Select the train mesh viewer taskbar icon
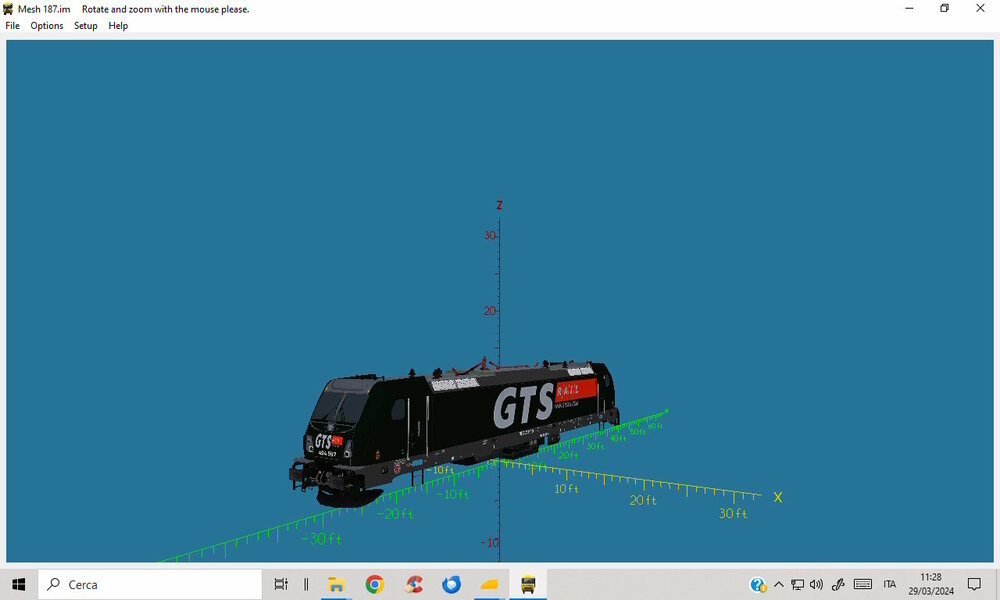Image resolution: width=1000 pixels, height=600 pixels. [x=528, y=584]
